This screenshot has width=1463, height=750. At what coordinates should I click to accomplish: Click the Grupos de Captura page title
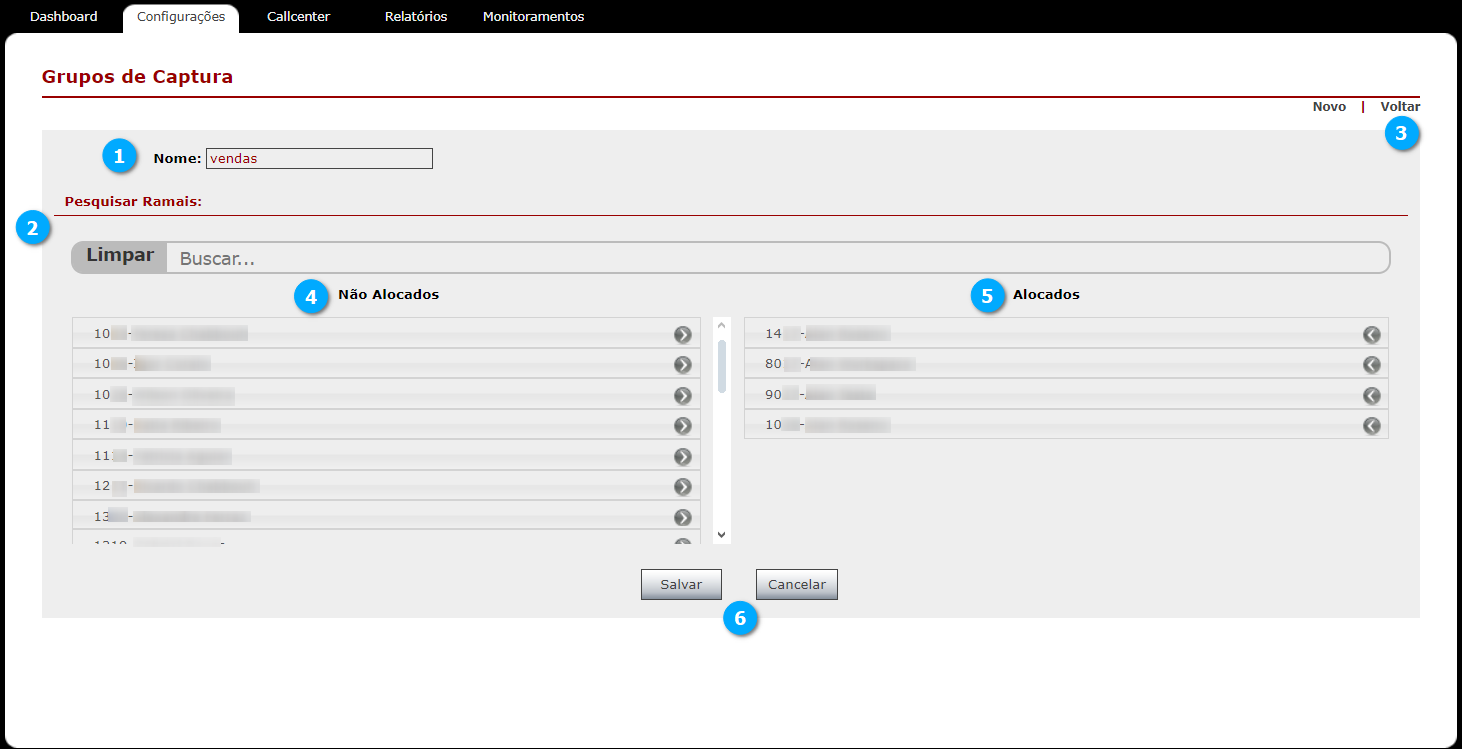coord(137,76)
